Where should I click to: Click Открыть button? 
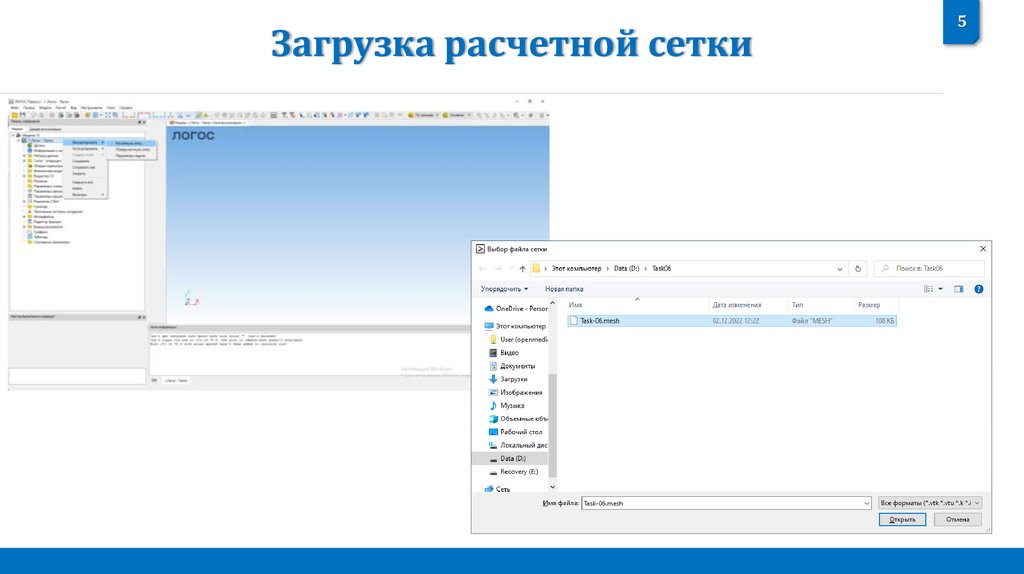point(902,520)
